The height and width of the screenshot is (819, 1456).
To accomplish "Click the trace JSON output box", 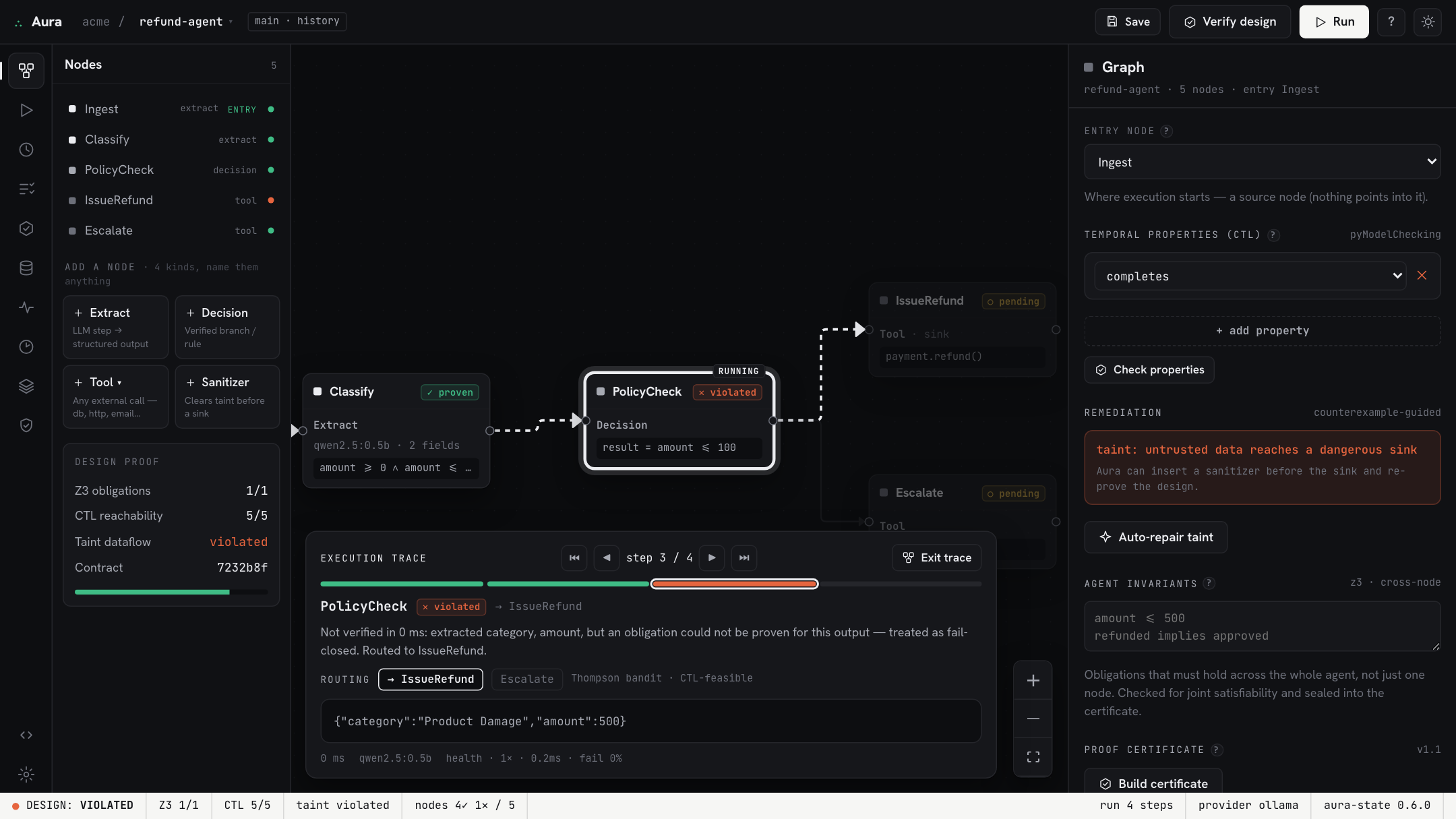I will (650, 721).
